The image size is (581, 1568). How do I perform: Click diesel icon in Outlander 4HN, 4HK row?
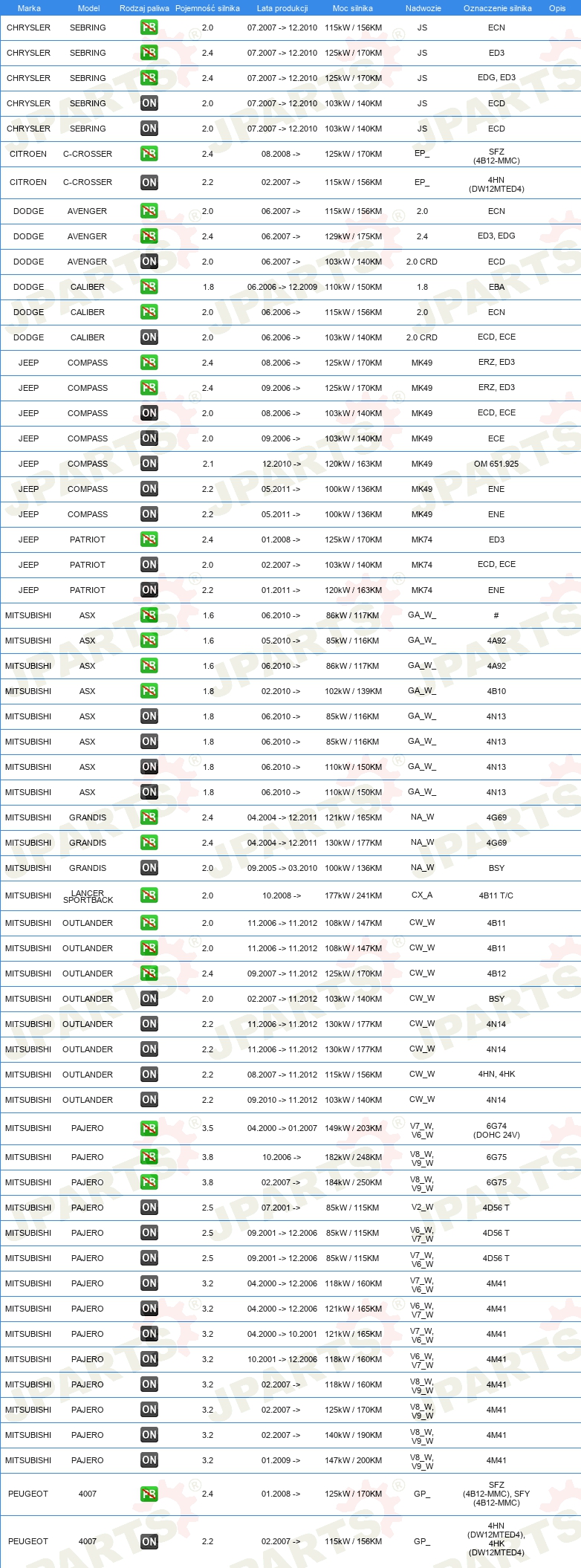pos(149,1075)
